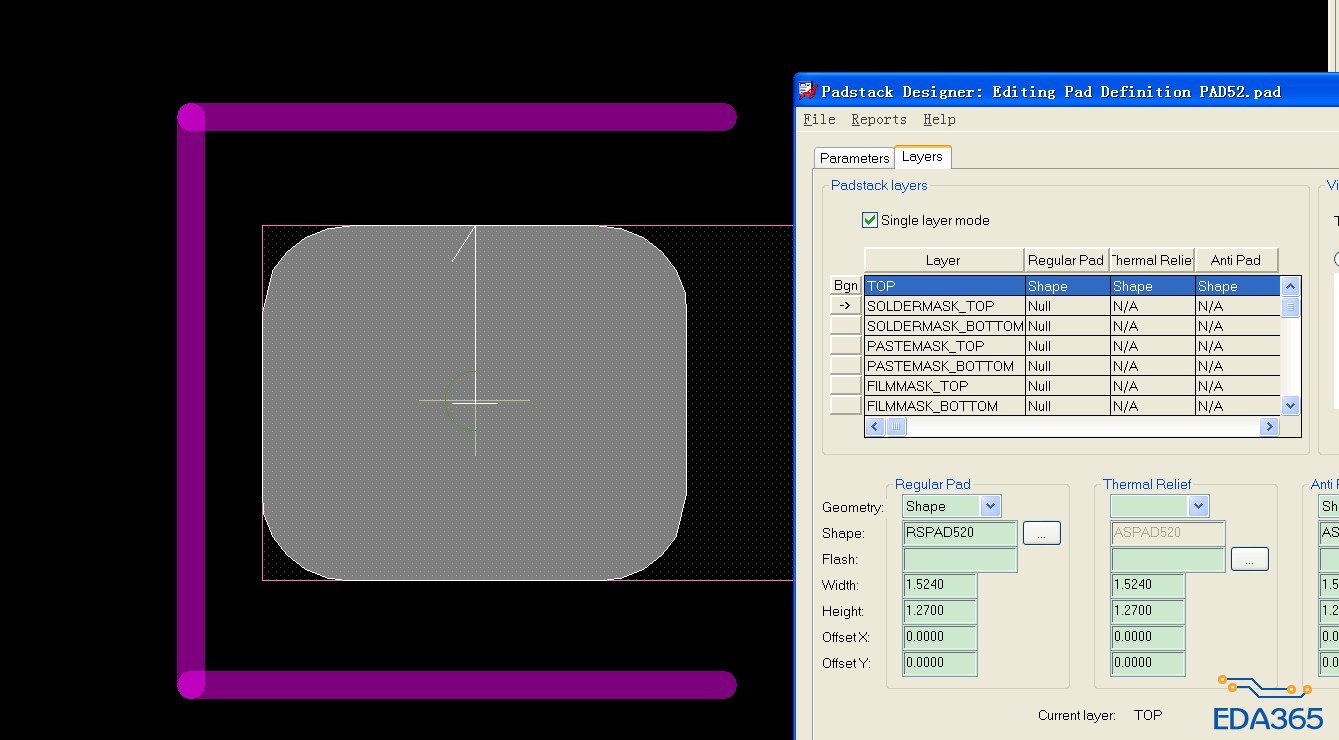This screenshot has height=740, width=1339.
Task: Switch to the Parameters tab
Action: pyautogui.click(x=853, y=158)
